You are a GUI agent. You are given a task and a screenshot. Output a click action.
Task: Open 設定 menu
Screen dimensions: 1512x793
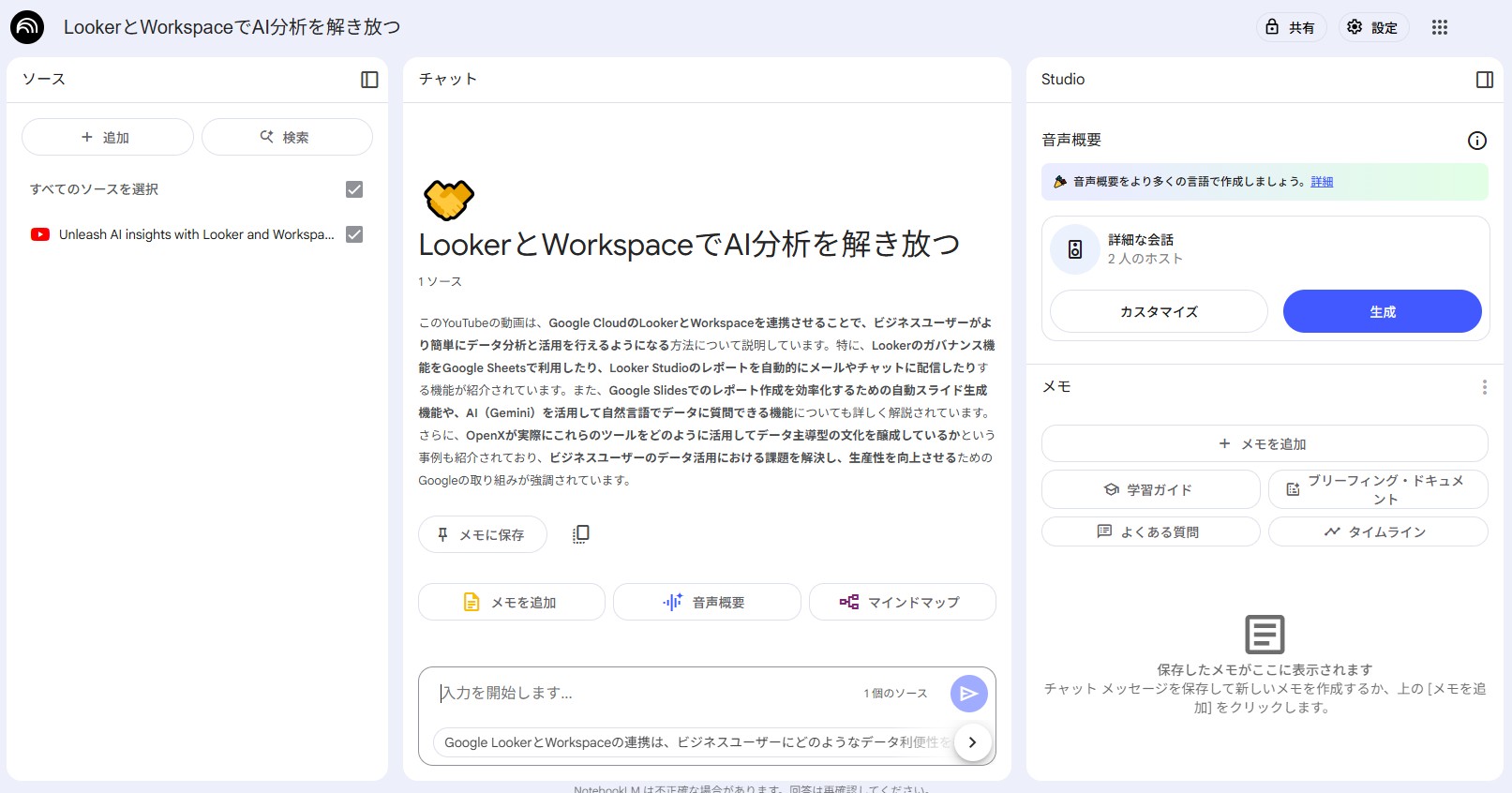click(1373, 27)
